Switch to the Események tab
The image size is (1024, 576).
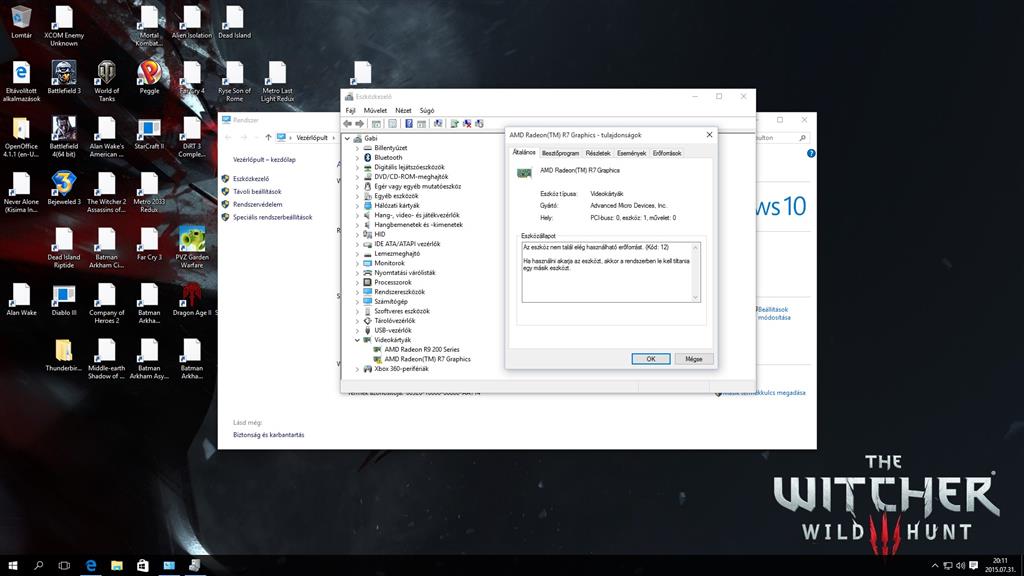632,153
